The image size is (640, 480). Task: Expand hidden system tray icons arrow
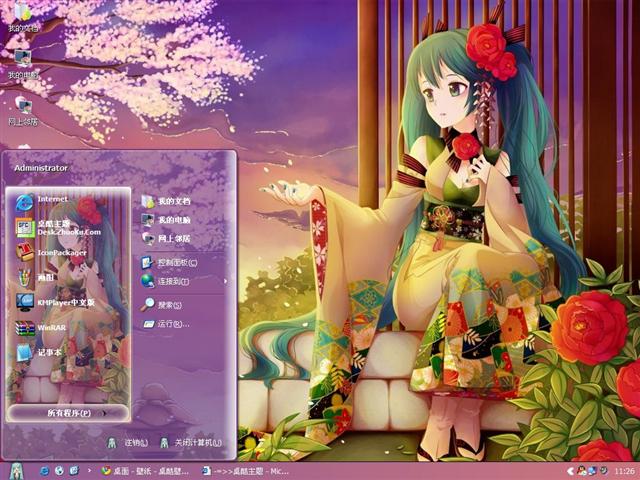[570, 471]
